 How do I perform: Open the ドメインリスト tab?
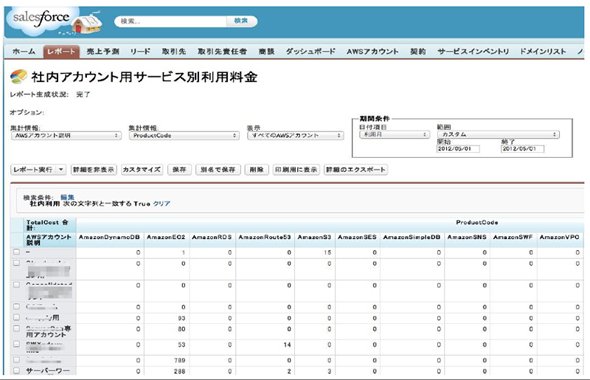click(x=543, y=52)
